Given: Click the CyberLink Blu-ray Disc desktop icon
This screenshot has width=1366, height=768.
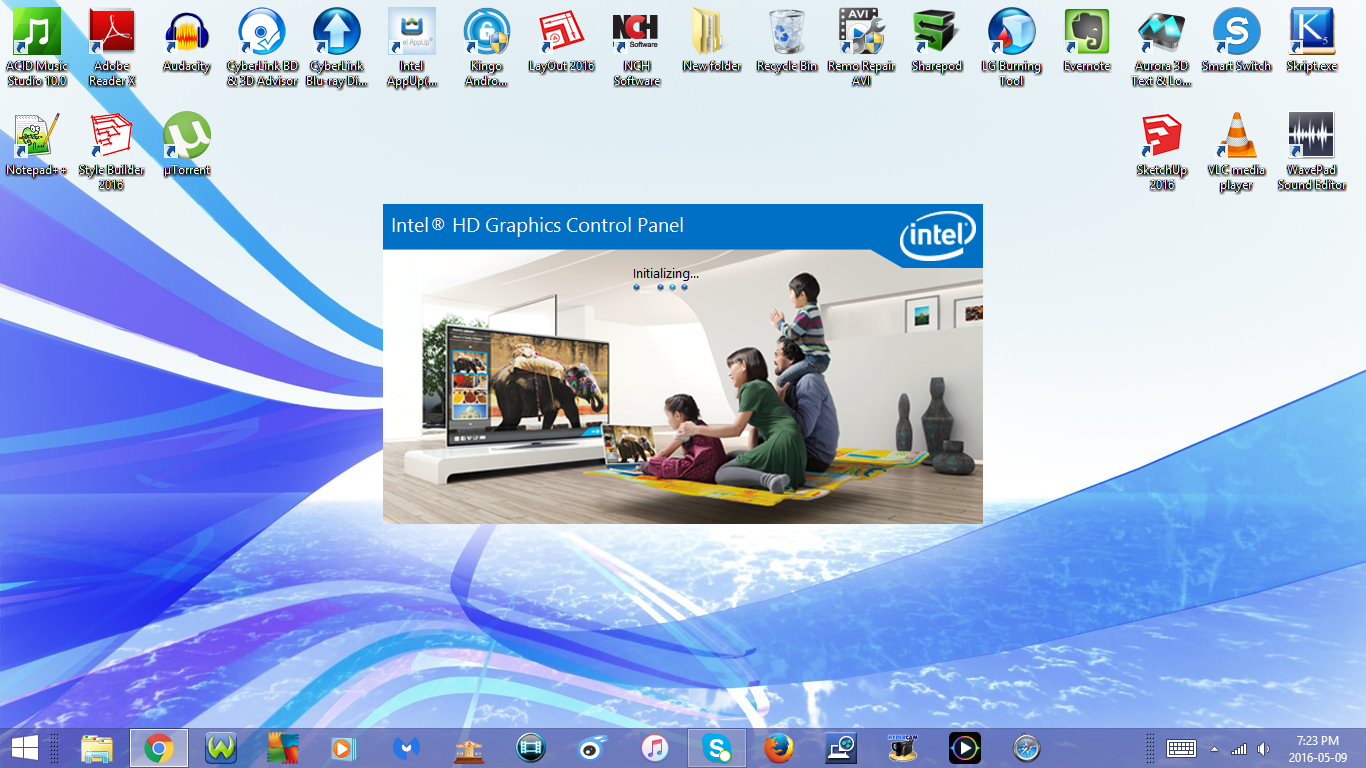Looking at the screenshot, I should pyautogui.click(x=337, y=47).
